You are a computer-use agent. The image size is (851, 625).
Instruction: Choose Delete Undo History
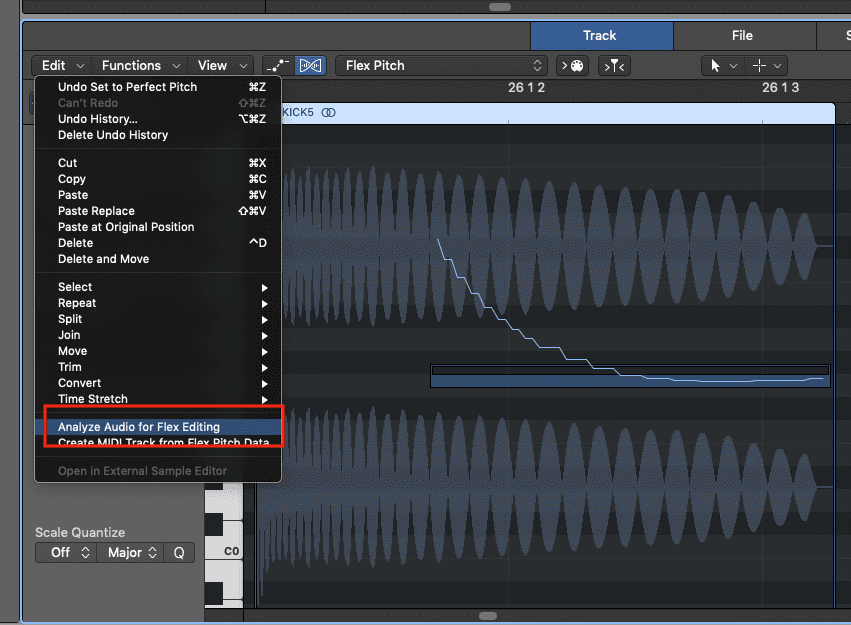point(158,135)
